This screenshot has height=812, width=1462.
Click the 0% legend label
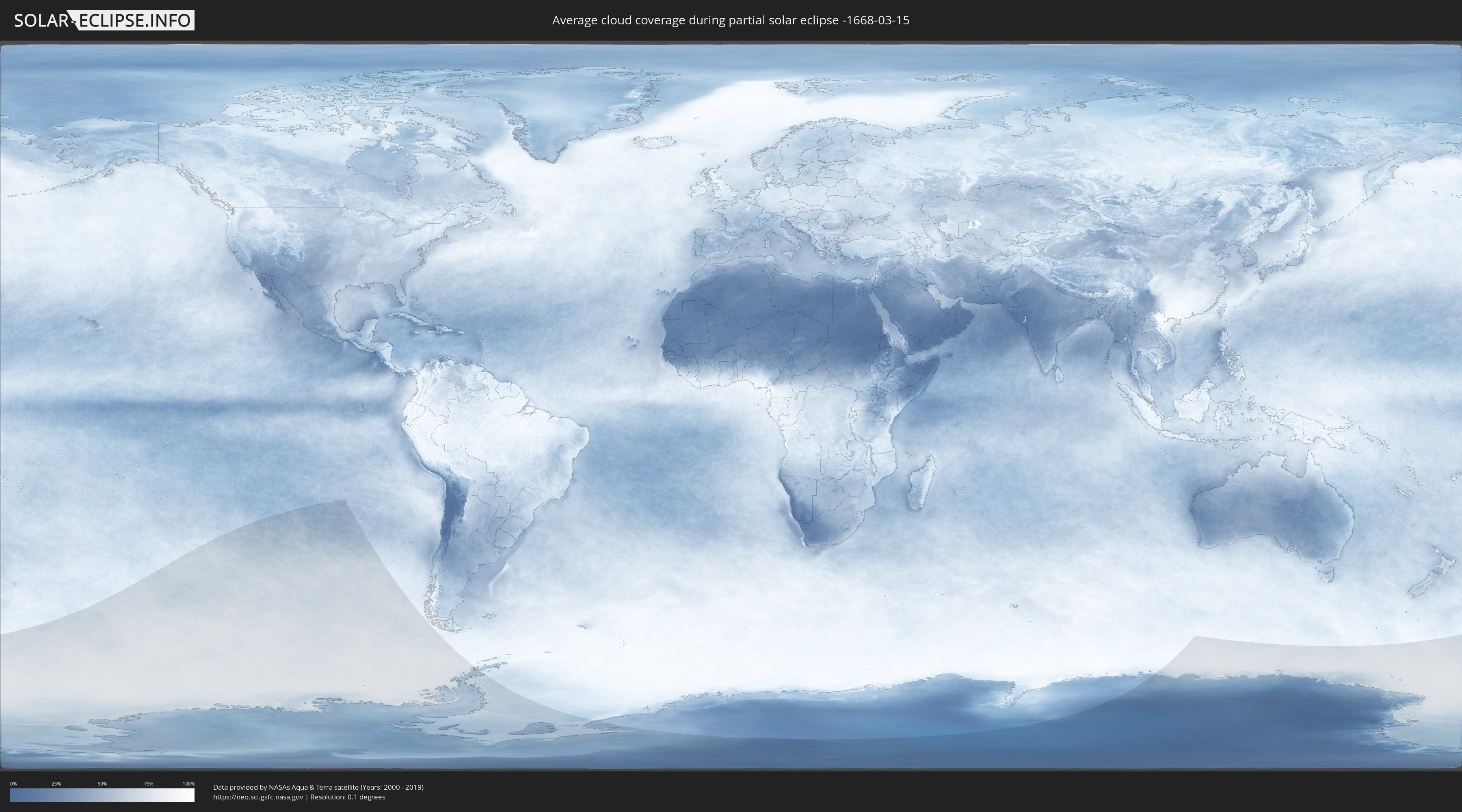pyautogui.click(x=14, y=784)
